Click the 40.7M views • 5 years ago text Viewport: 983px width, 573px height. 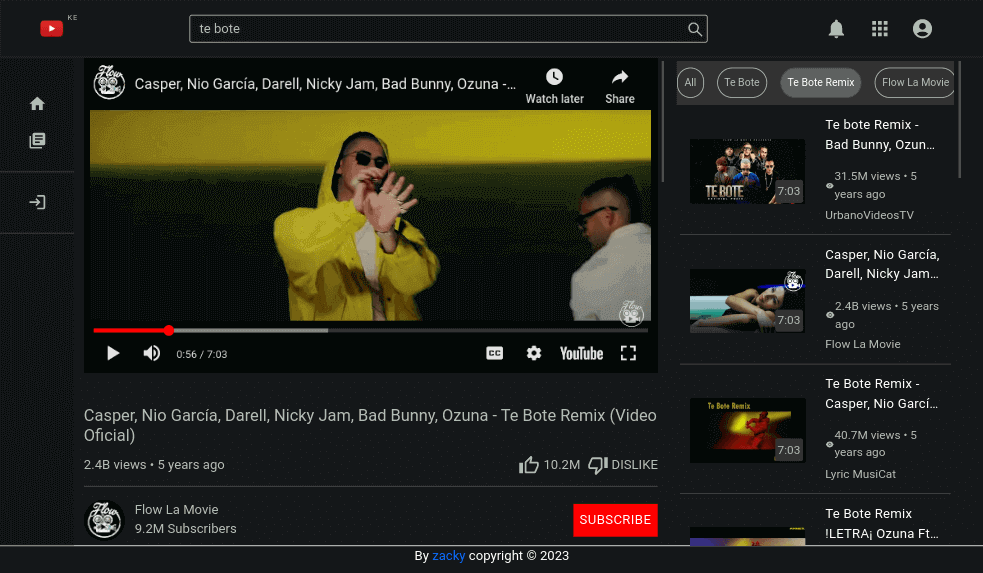[875, 444]
